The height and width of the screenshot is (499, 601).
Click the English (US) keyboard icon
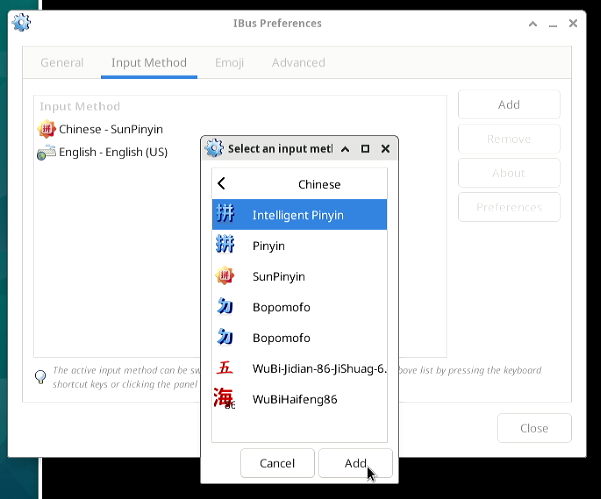46,152
